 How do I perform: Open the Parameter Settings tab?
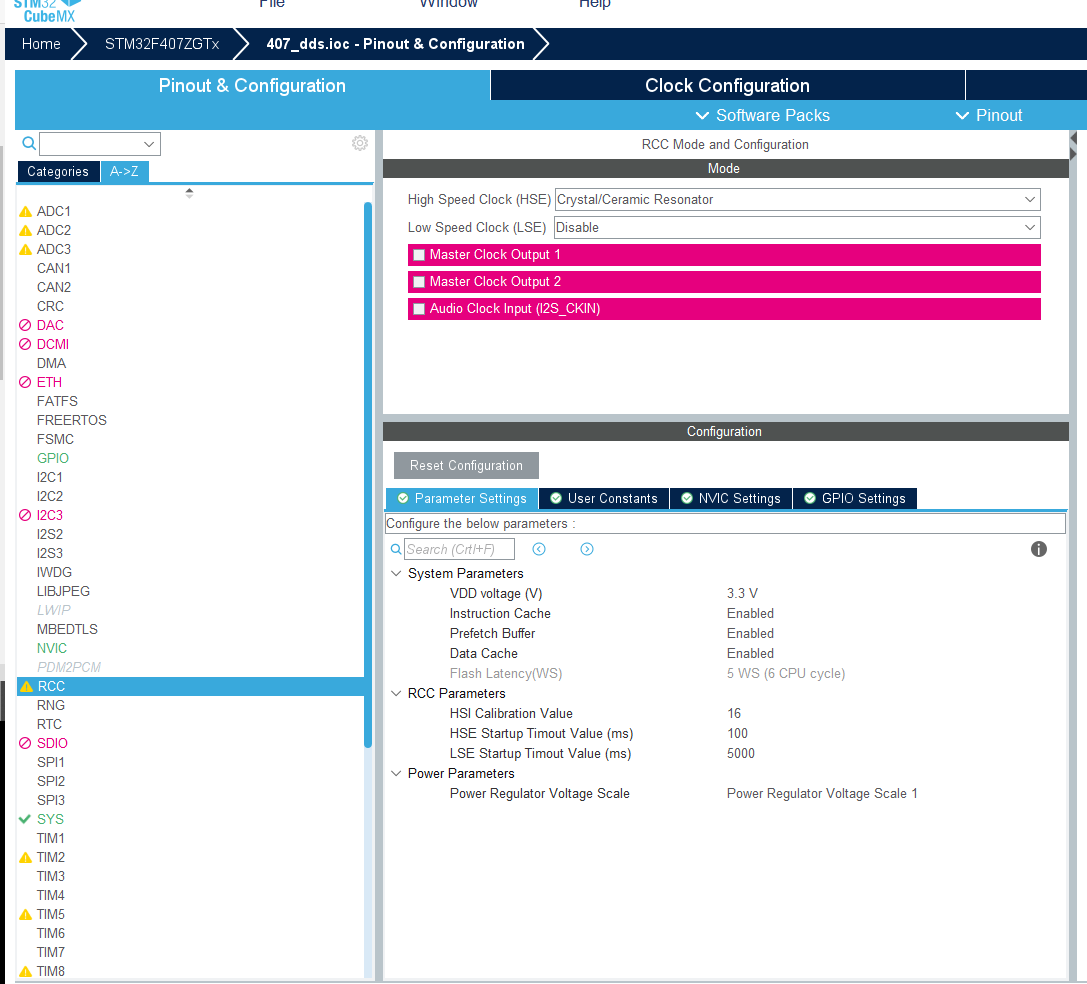(x=462, y=499)
